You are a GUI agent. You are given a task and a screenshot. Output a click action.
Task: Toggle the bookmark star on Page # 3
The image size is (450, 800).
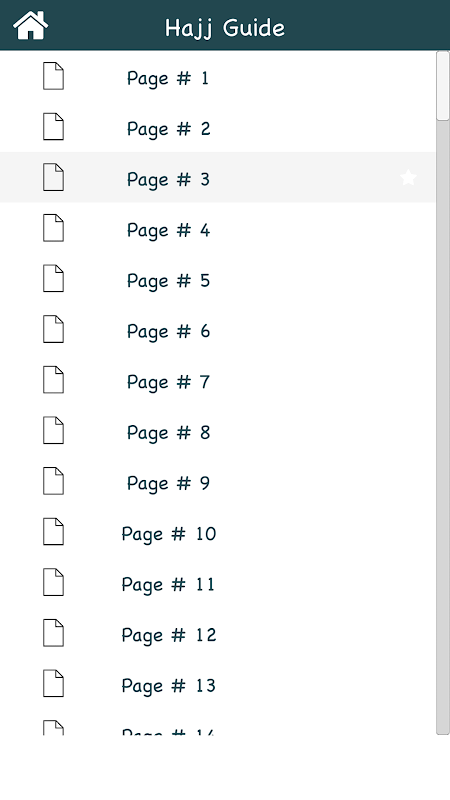(408, 178)
